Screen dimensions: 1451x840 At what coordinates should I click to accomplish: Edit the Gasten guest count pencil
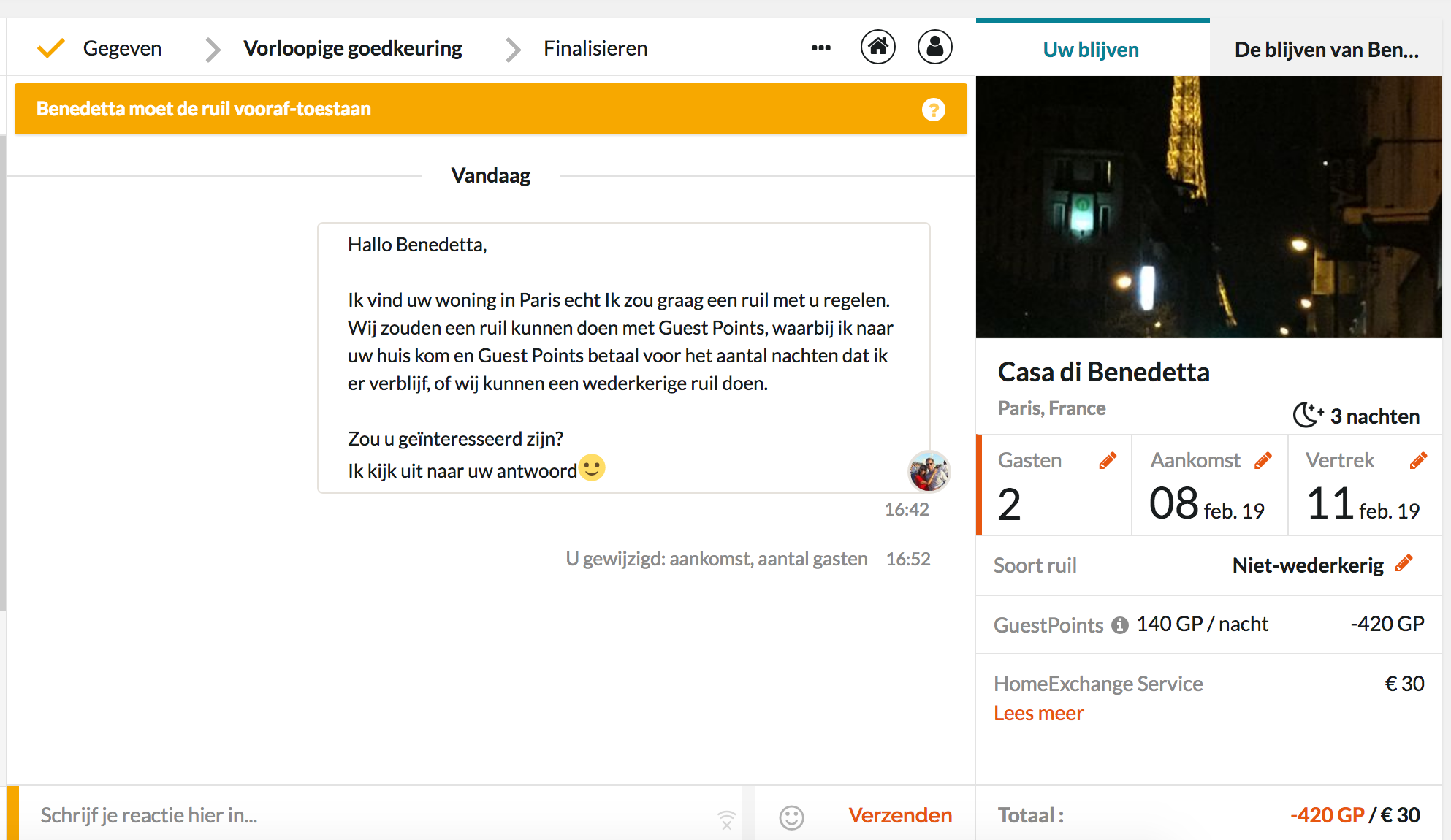(x=1108, y=460)
